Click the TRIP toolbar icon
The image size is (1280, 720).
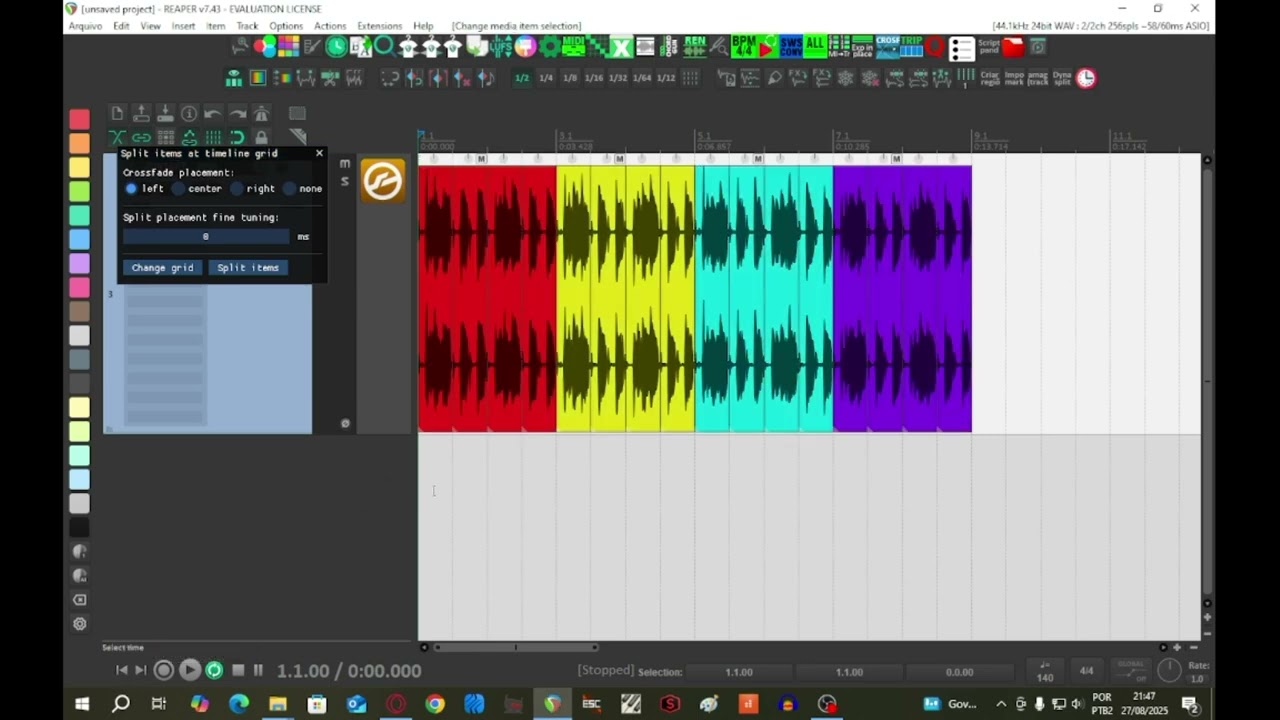(911, 46)
